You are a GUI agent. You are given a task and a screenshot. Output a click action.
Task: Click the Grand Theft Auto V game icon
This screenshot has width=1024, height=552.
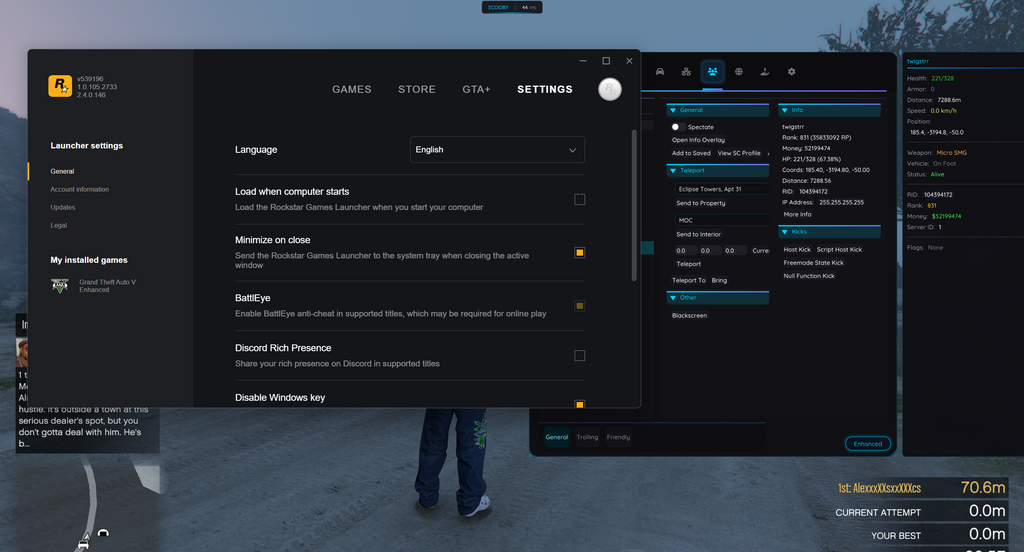pyautogui.click(x=60, y=285)
